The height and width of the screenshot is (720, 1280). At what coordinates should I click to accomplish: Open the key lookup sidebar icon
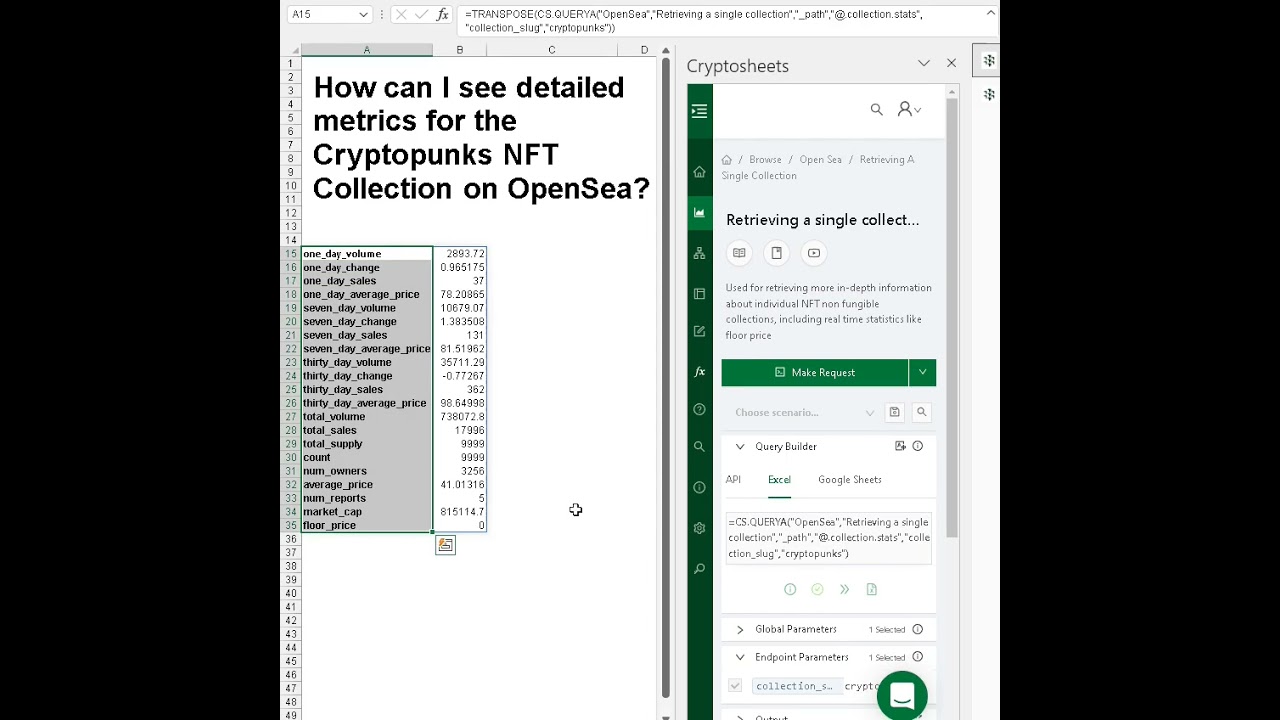699,568
